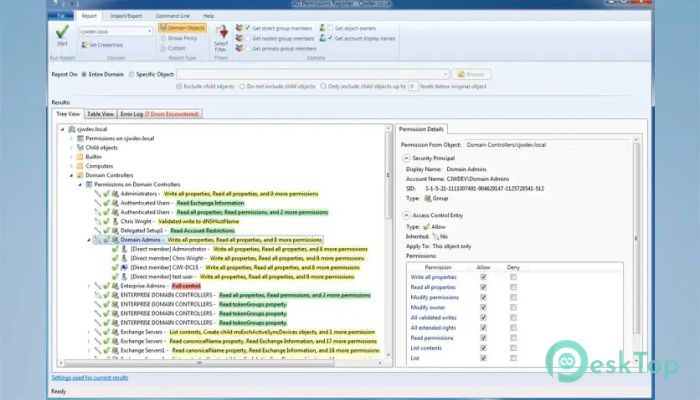Click the green Start checkmark icon

click(62, 32)
